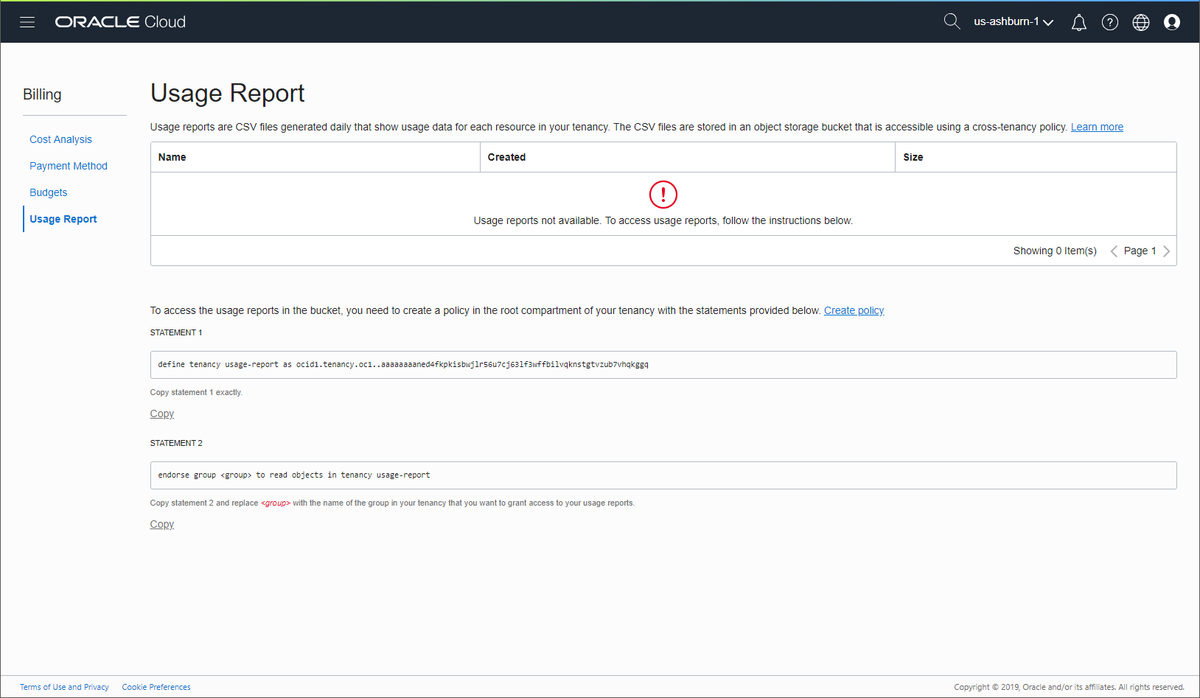Click the Usage Report page heading

[x=227, y=94]
